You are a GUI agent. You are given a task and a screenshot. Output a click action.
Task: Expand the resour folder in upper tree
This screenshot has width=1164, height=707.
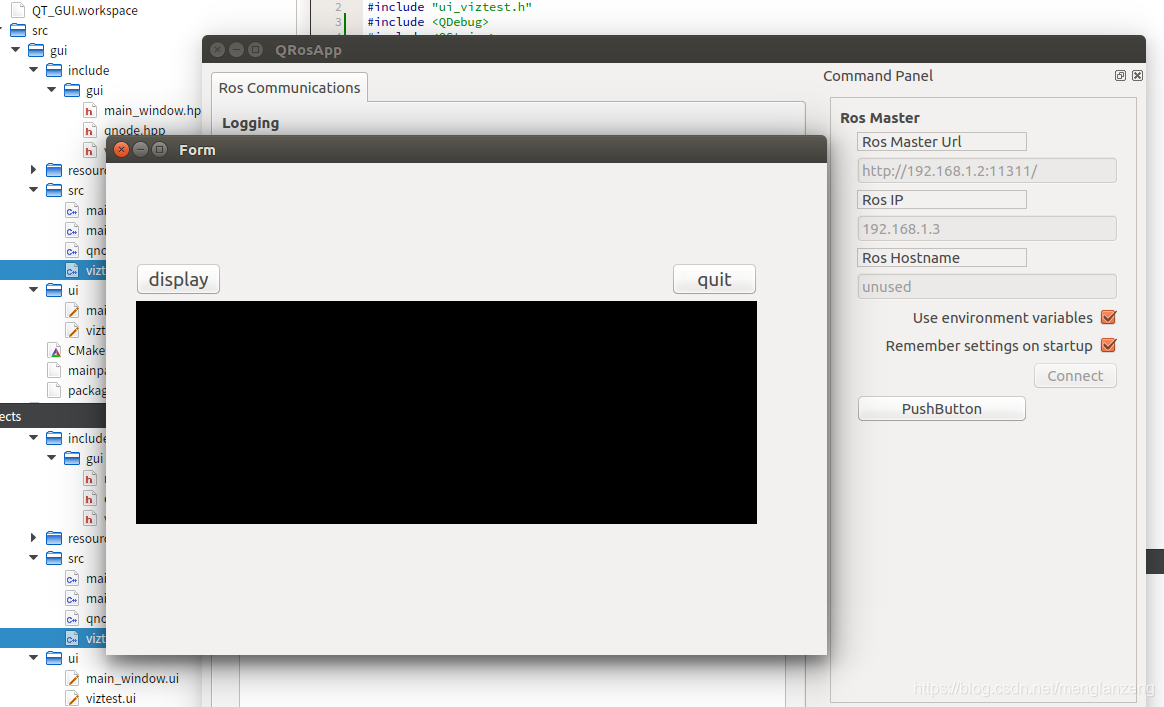tap(33, 170)
